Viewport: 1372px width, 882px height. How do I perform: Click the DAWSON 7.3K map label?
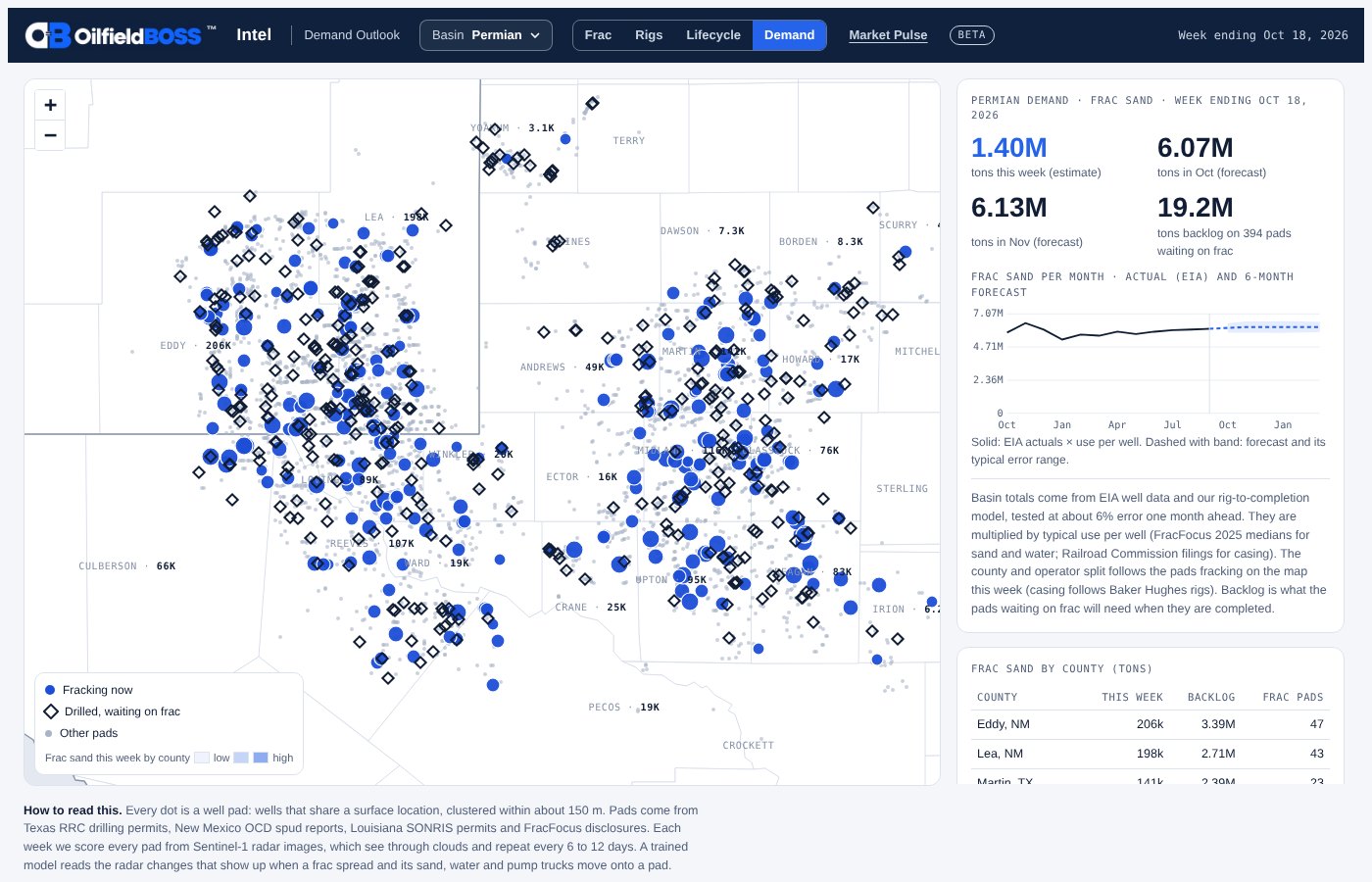click(x=703, y=231)
